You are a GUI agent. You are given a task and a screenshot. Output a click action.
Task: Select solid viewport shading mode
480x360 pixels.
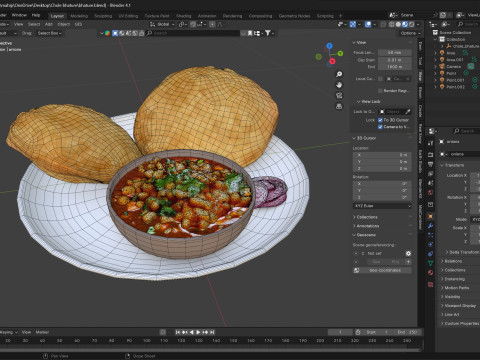click(x=398, y=24)
